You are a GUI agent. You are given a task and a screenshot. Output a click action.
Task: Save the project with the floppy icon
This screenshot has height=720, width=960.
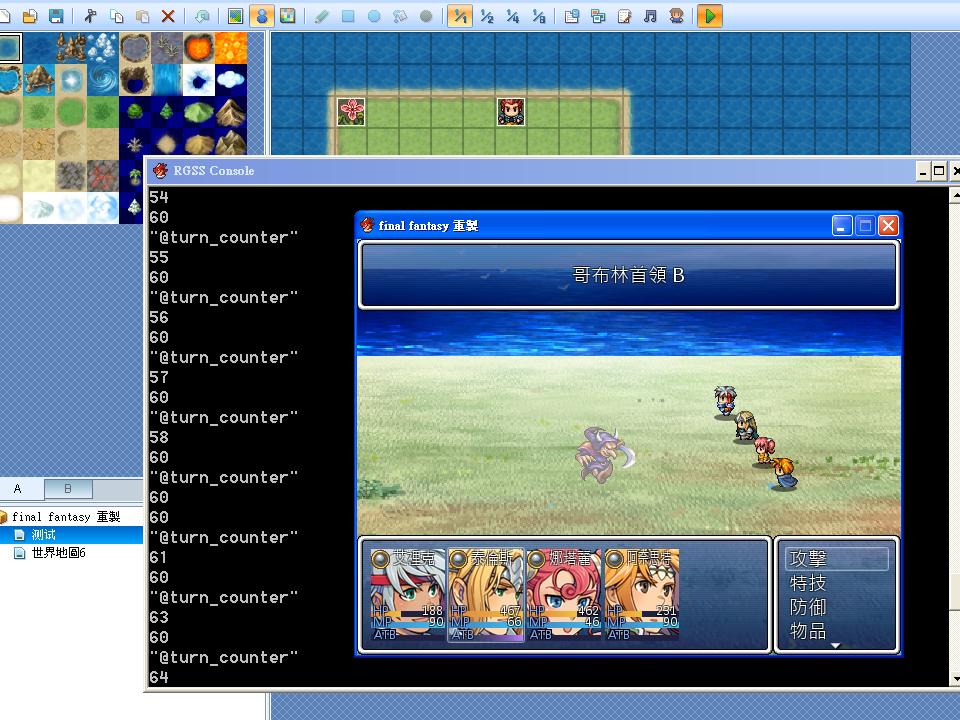tap(56, 16)
